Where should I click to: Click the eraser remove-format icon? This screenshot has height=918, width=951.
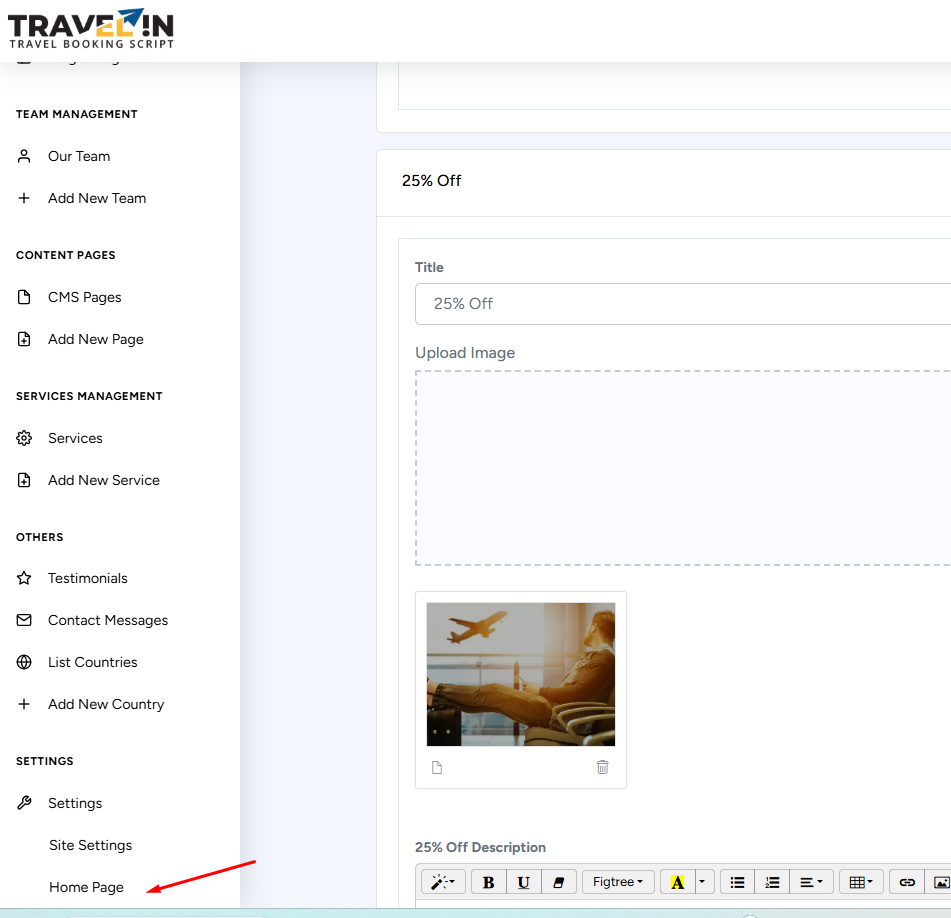(559, 882)
